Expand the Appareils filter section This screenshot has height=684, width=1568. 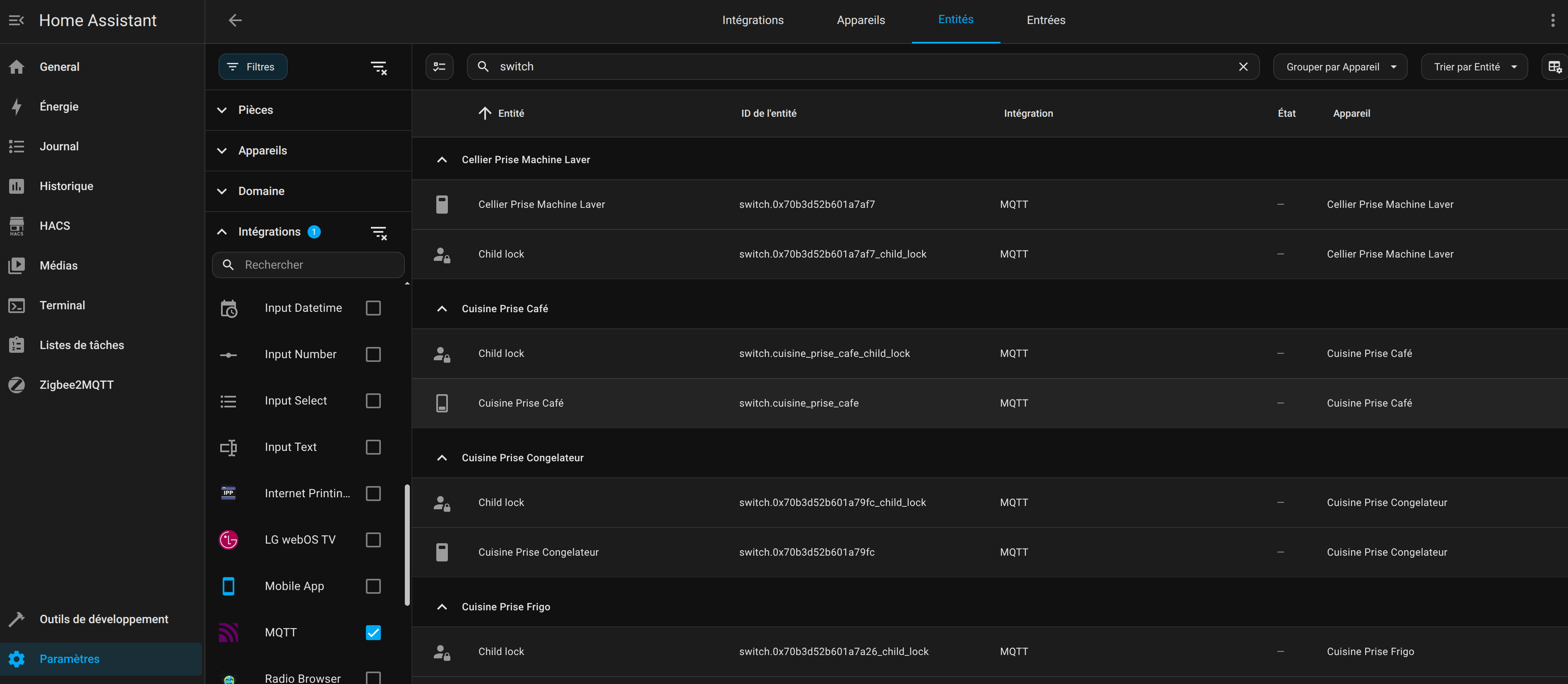tap(308, 150)
